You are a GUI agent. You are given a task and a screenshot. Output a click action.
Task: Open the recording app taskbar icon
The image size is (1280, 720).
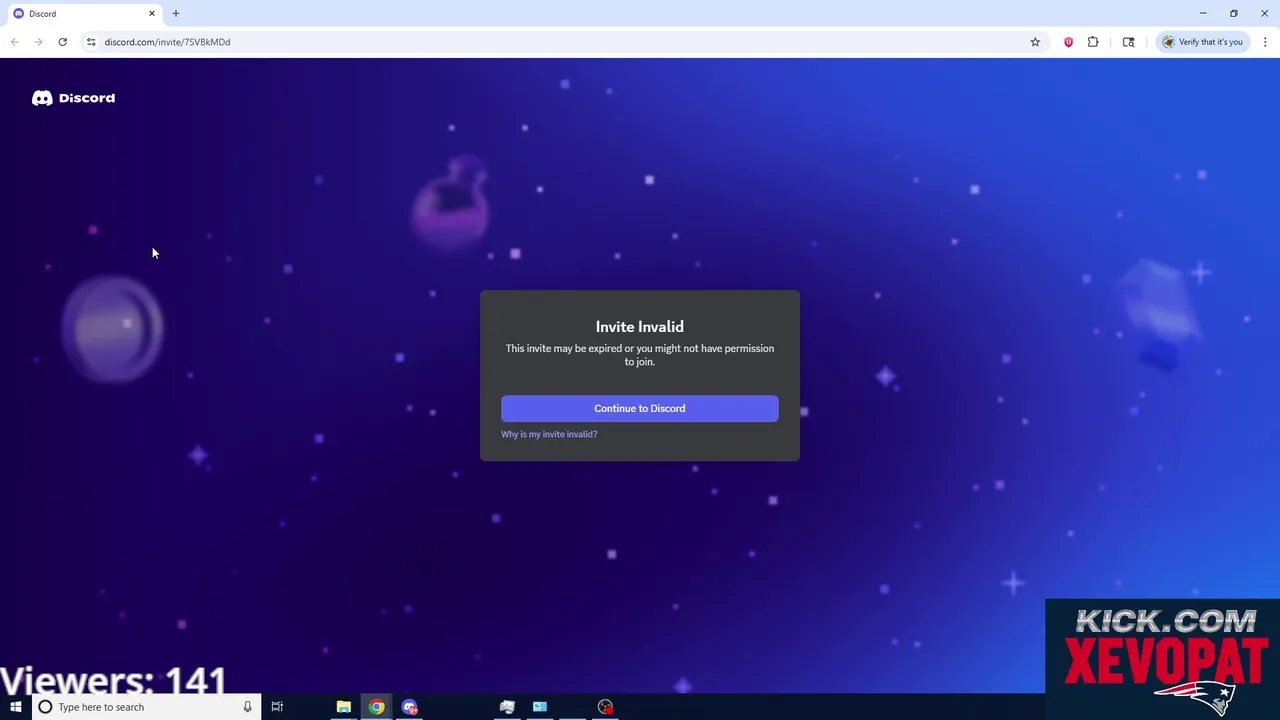coord(605,707)
